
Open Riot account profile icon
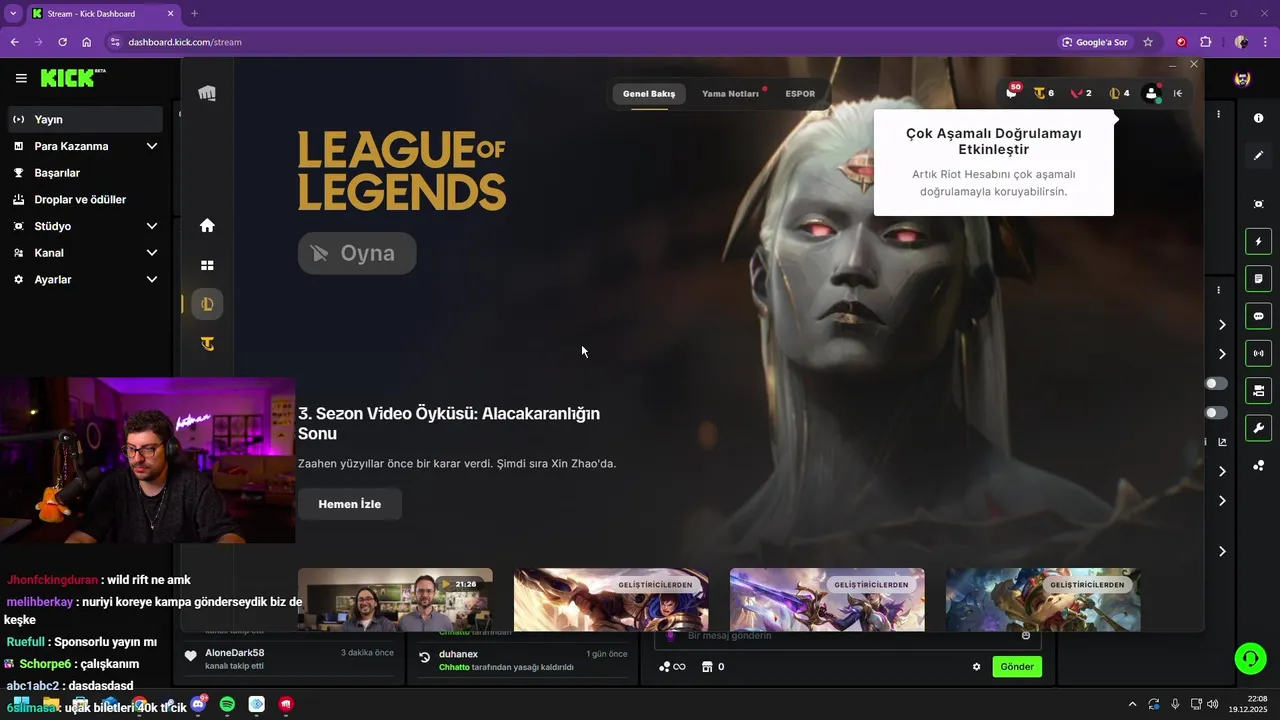[1151, 93]
